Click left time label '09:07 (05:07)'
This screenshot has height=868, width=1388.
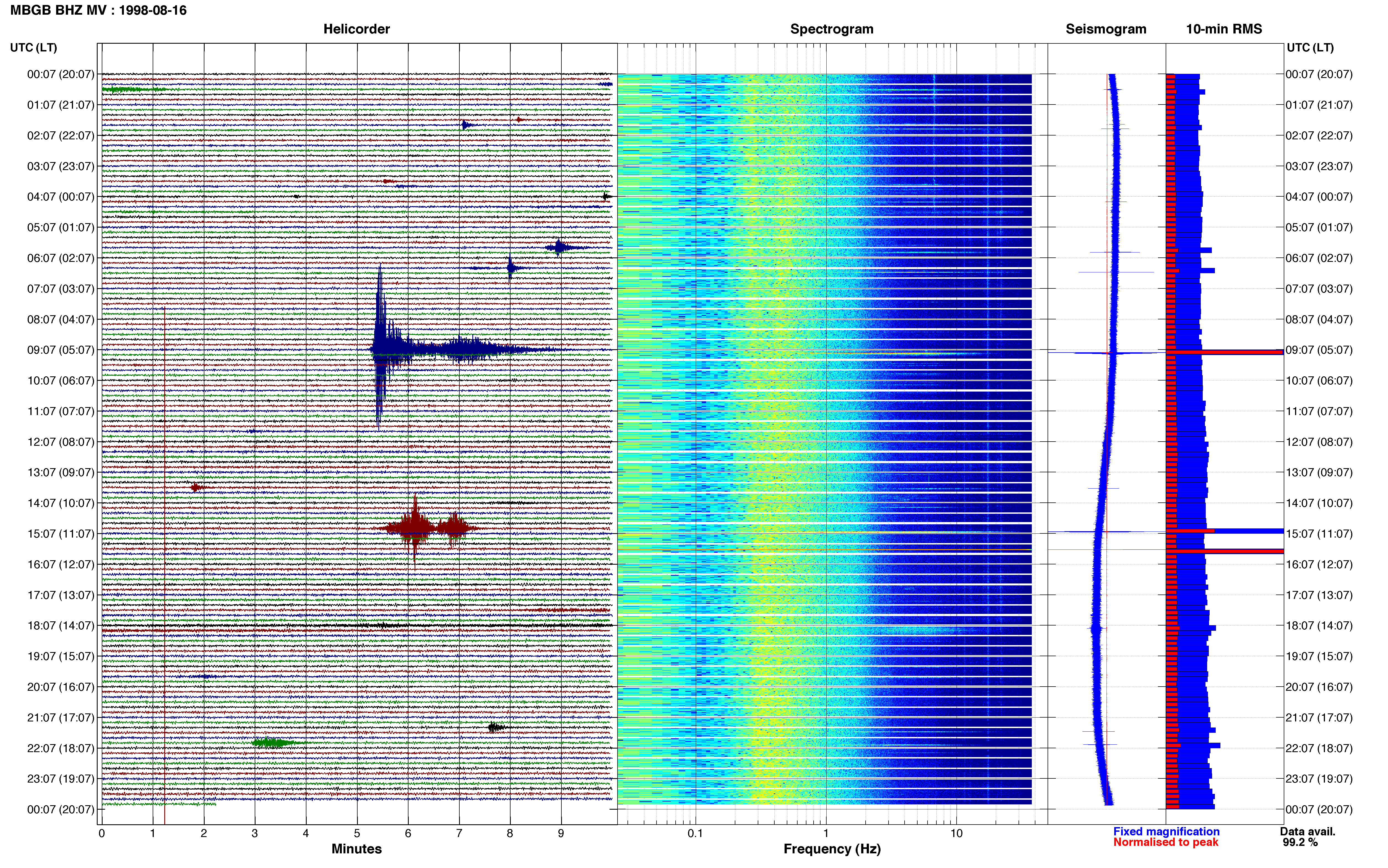click(x=61, y=350)
